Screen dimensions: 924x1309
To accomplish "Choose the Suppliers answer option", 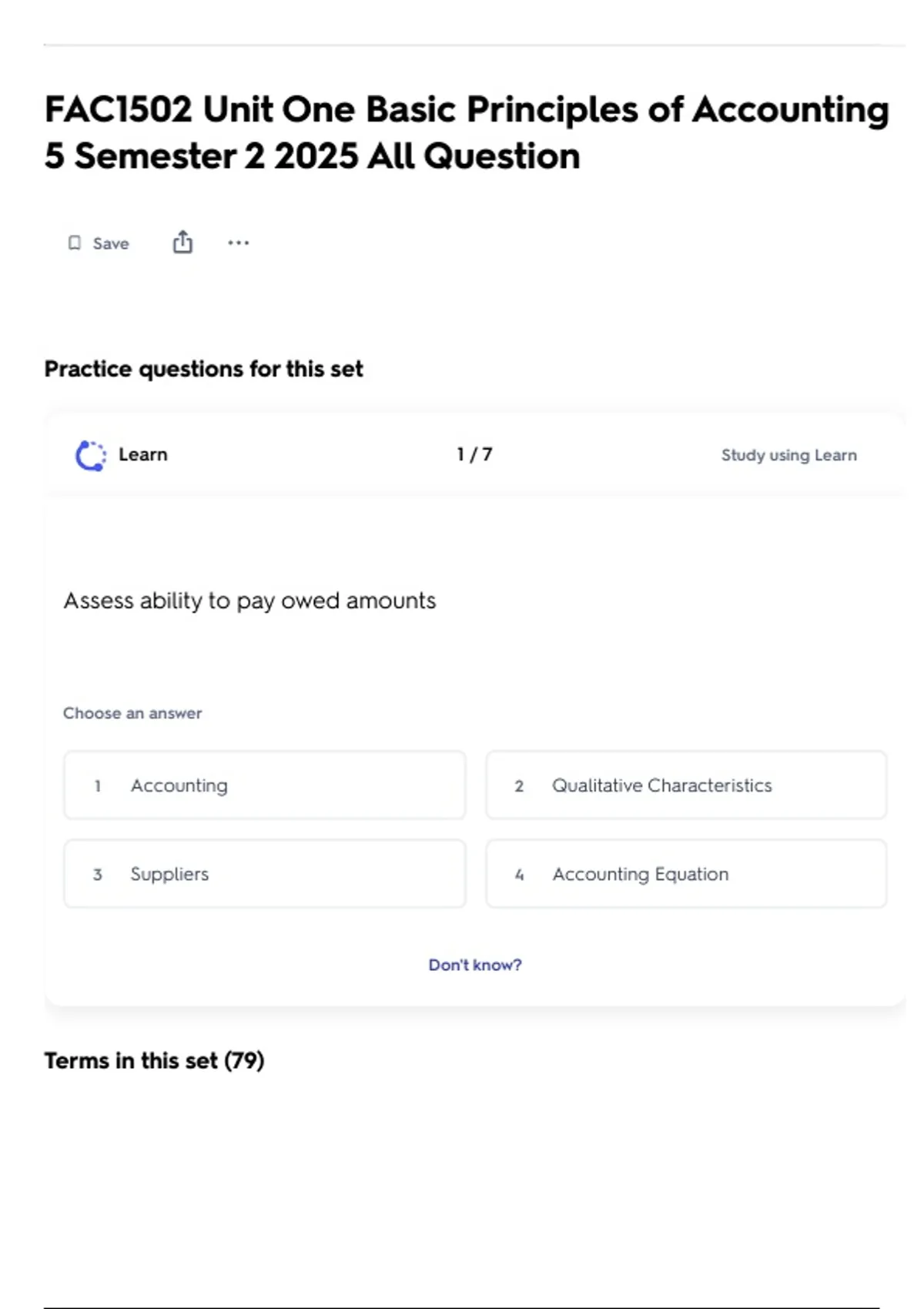I will (x=264, y=874).
